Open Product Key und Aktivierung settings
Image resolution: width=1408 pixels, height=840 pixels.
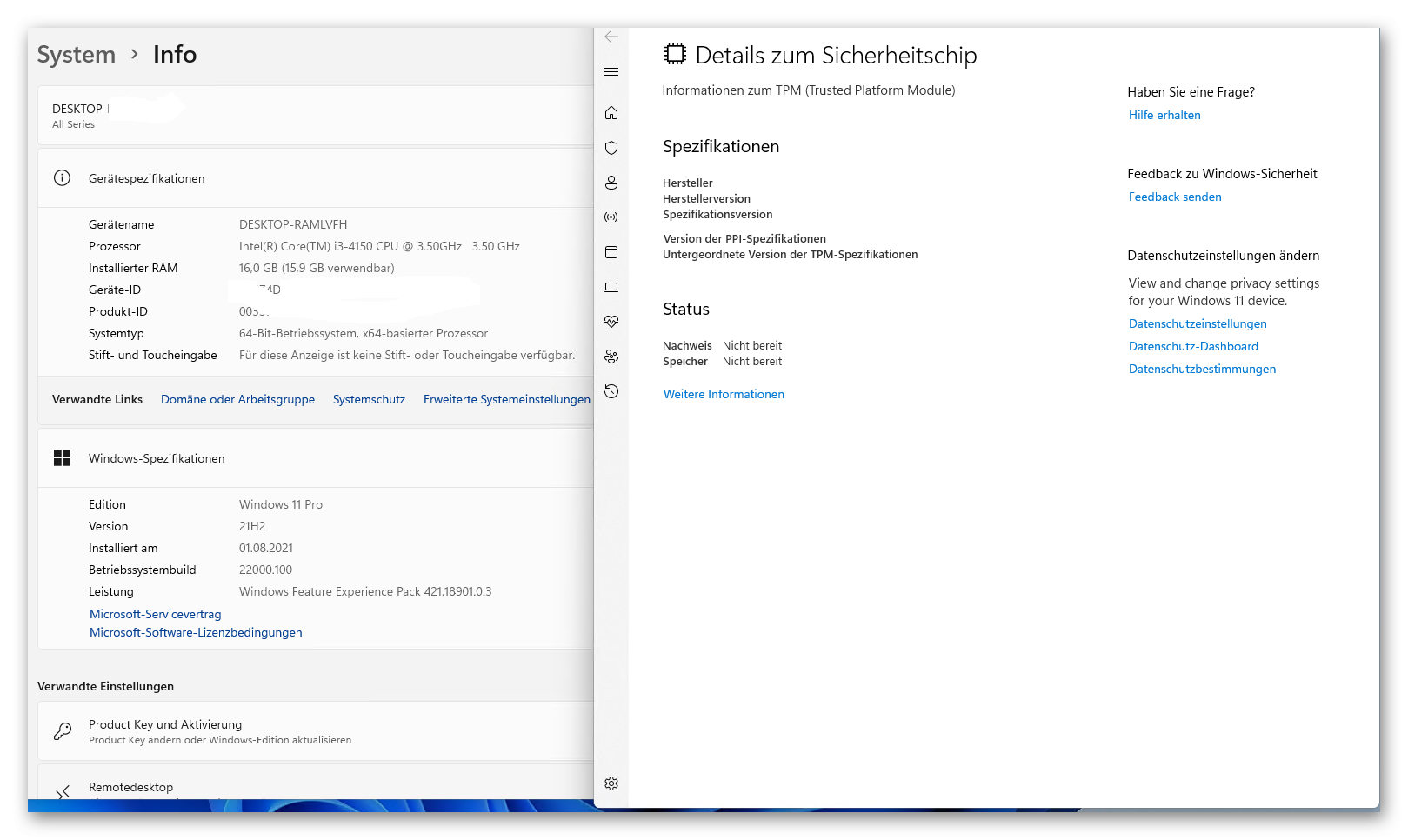click(x=316, y=731)
